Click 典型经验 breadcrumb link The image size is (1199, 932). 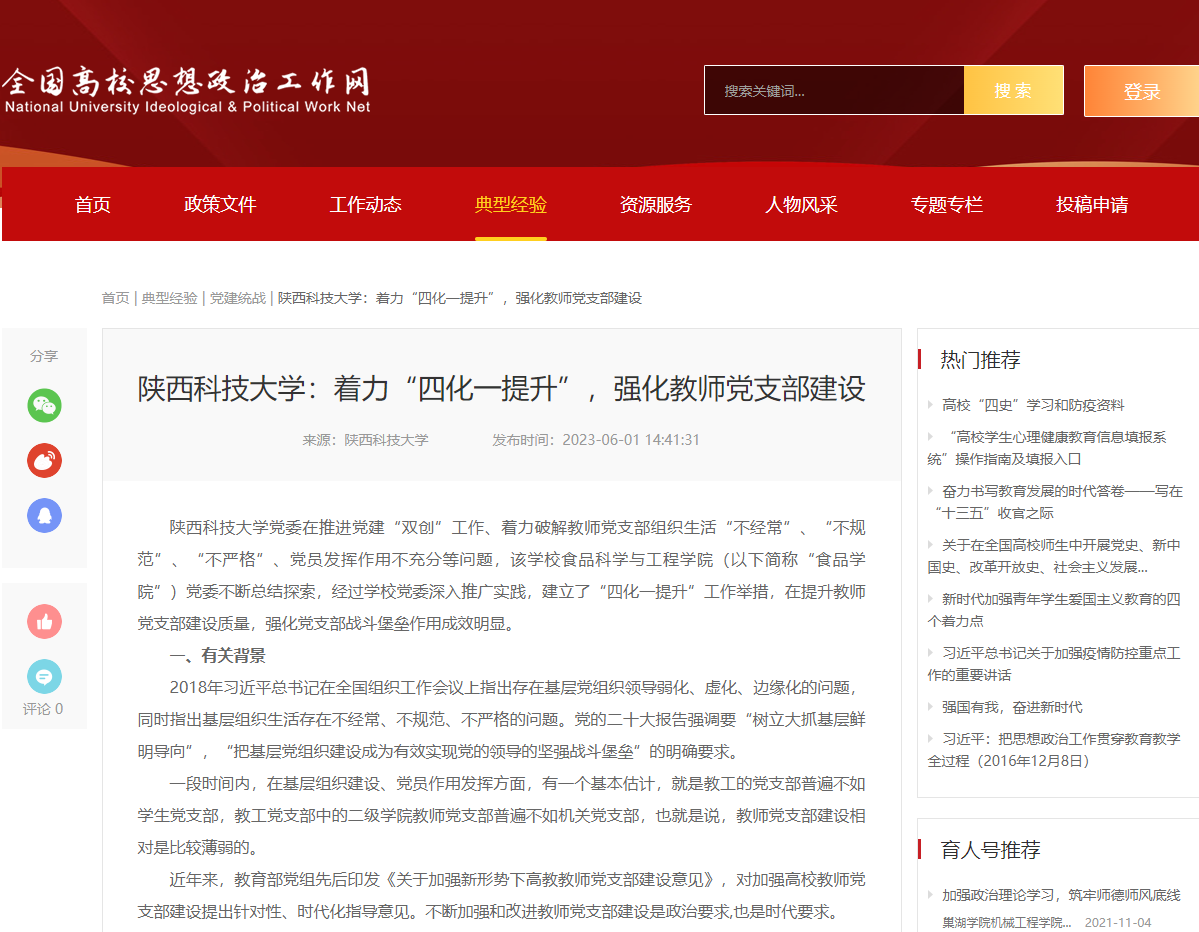[169, 298]
